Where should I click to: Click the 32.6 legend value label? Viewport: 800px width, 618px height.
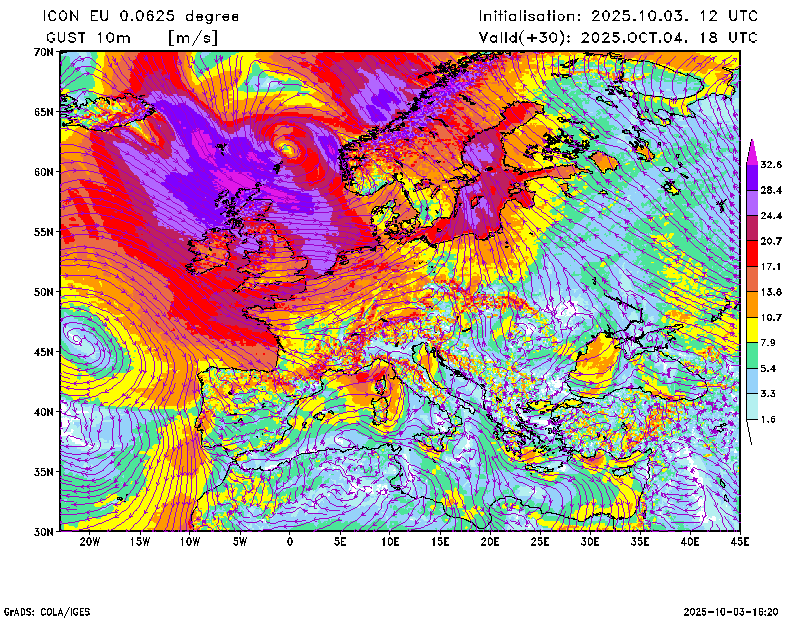tap(771, 164)
